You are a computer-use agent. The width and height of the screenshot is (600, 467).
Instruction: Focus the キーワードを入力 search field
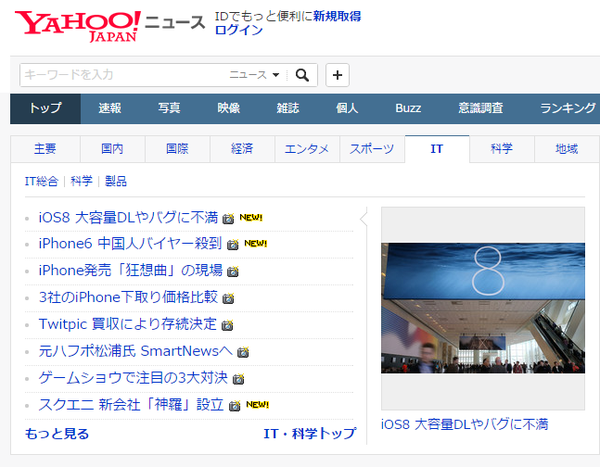(x=122, y=75)
